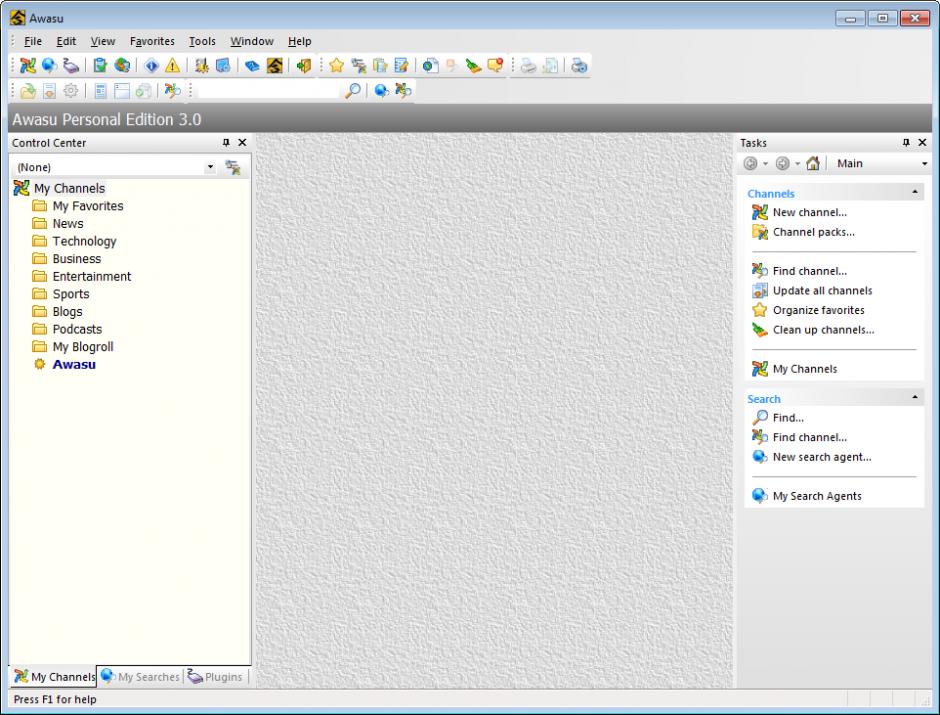Click the yellow star favorites toolbar icon

point(337,66)
